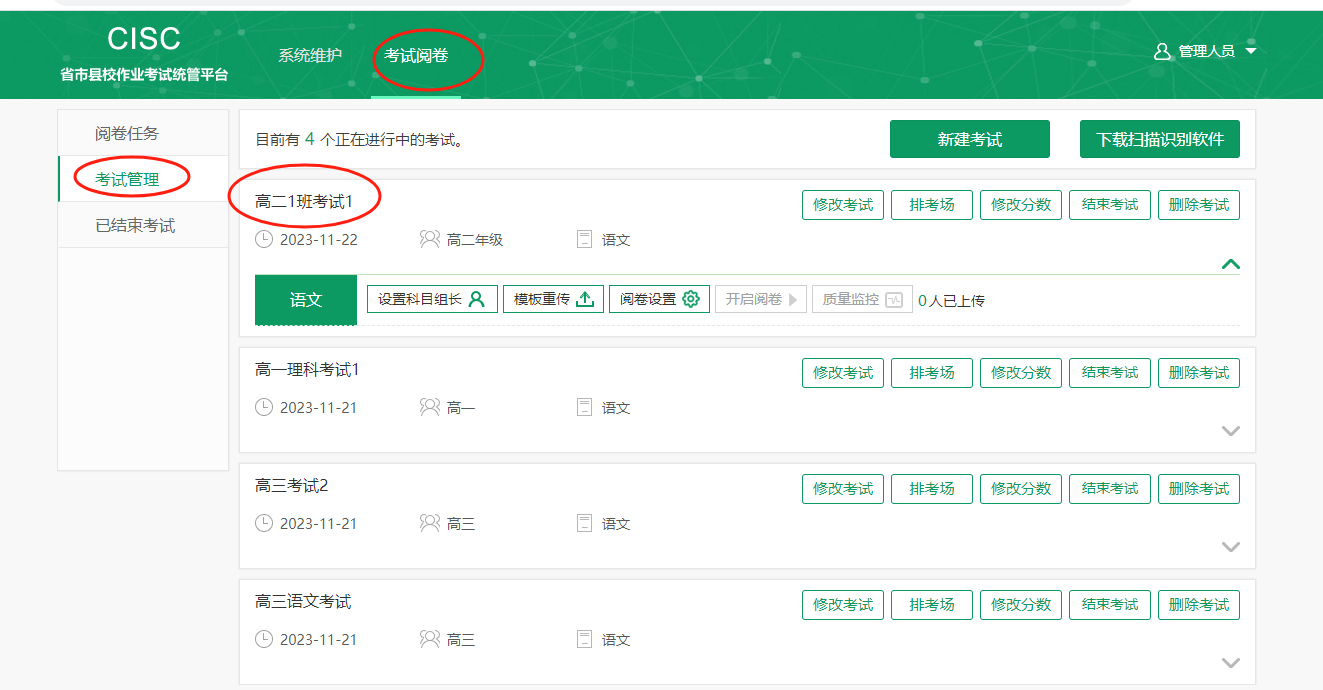This screenshot has width=1323, height=690.
Task: Click 删除考试 for 高三语文考试
Action: (x=1199, y=604)
